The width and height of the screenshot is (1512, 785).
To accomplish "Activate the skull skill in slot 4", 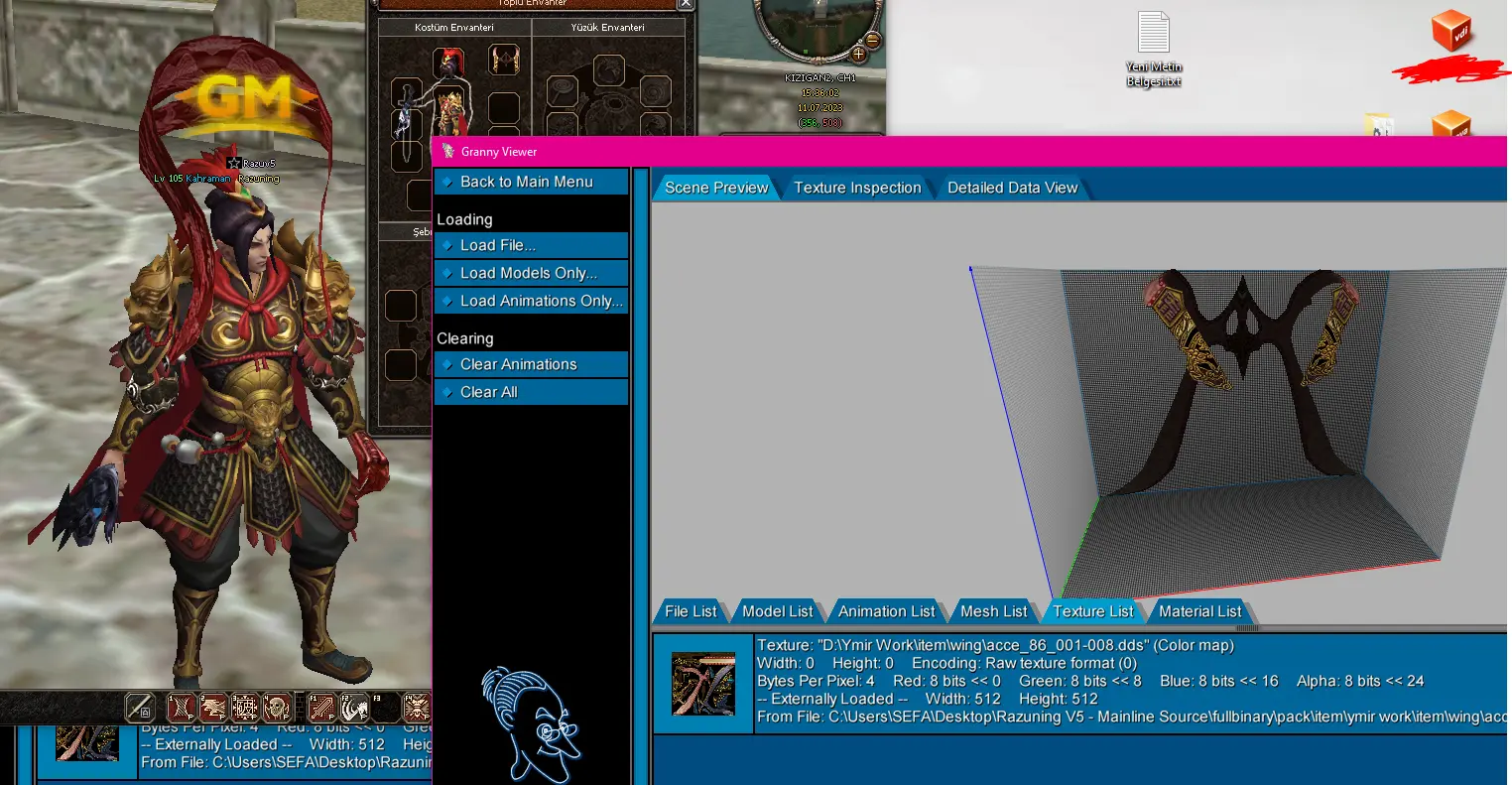I will tap(277, 708).
